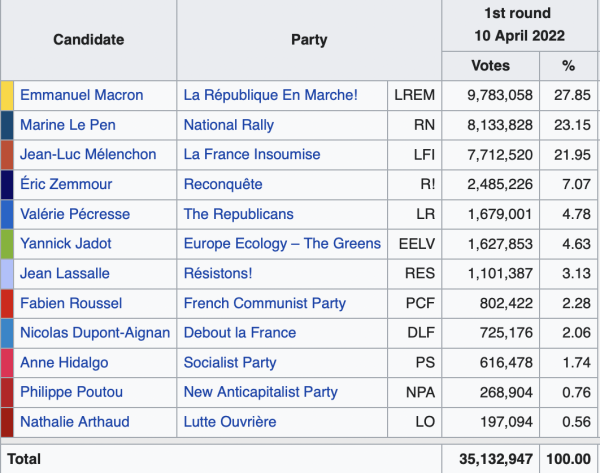Click the total votes 35,132,947 cell
Screen dimensions: 600x473
pos(490,458)
